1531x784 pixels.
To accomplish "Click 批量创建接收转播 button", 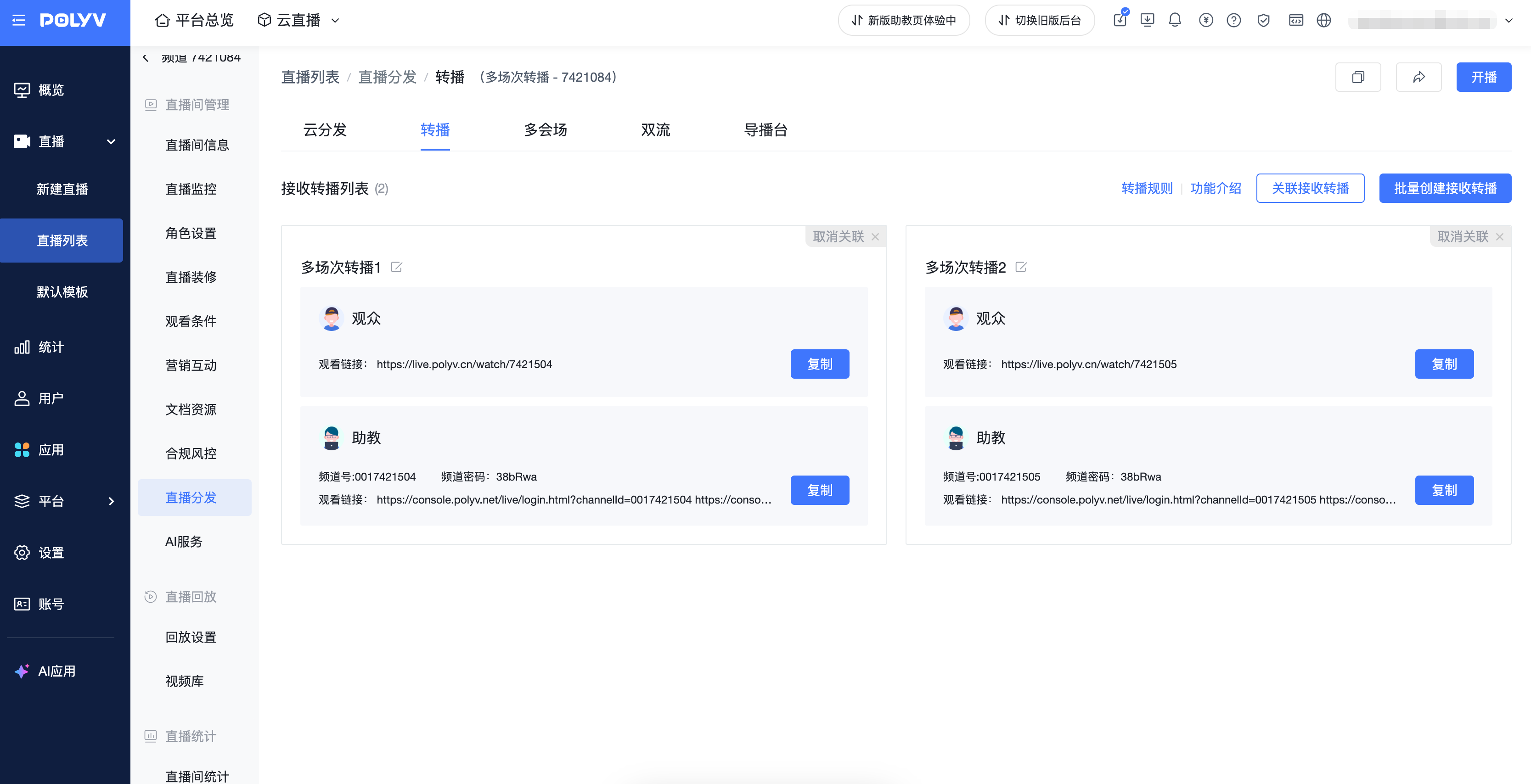I will 1445,188.
